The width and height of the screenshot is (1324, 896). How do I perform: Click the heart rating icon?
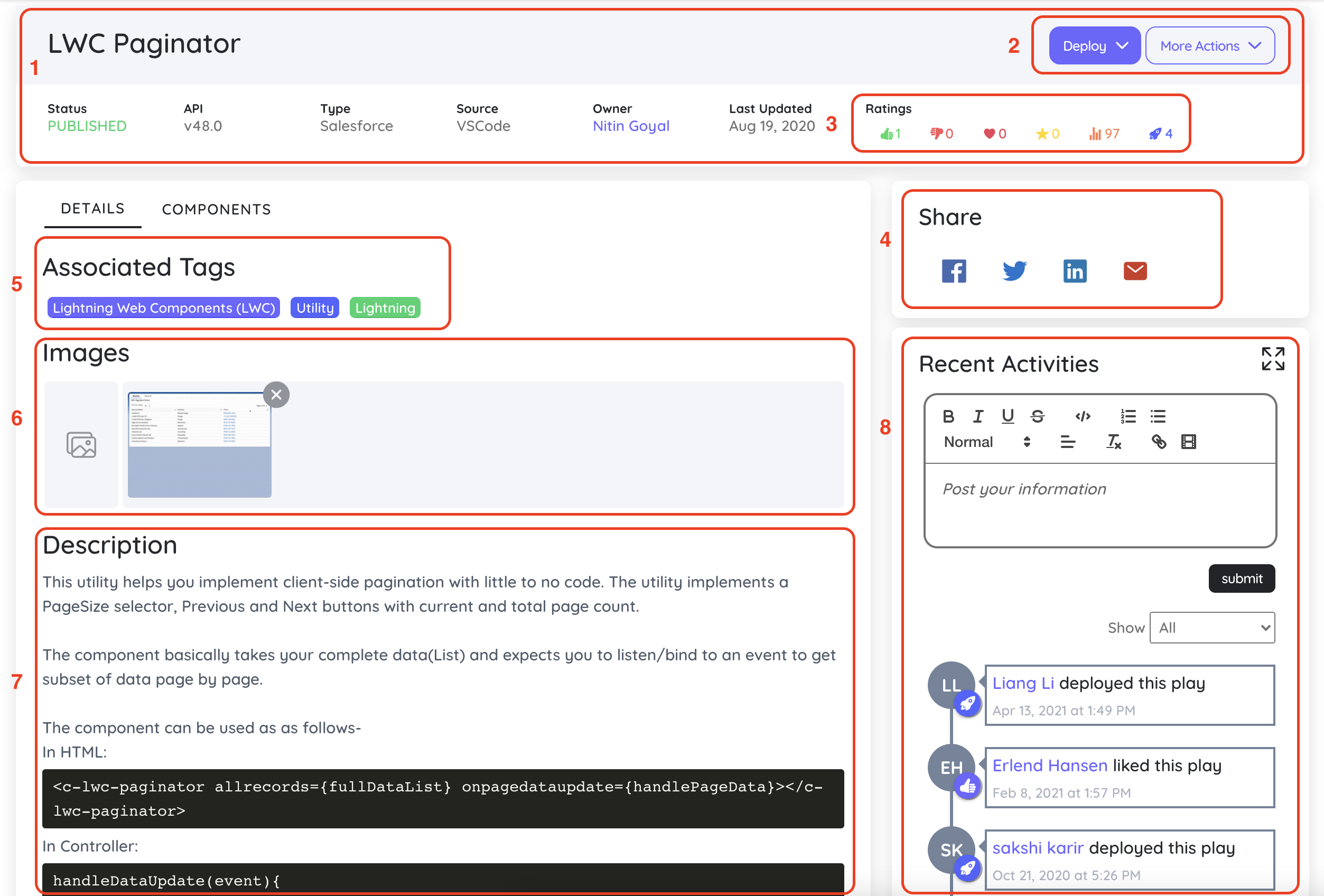click(989, 134)
